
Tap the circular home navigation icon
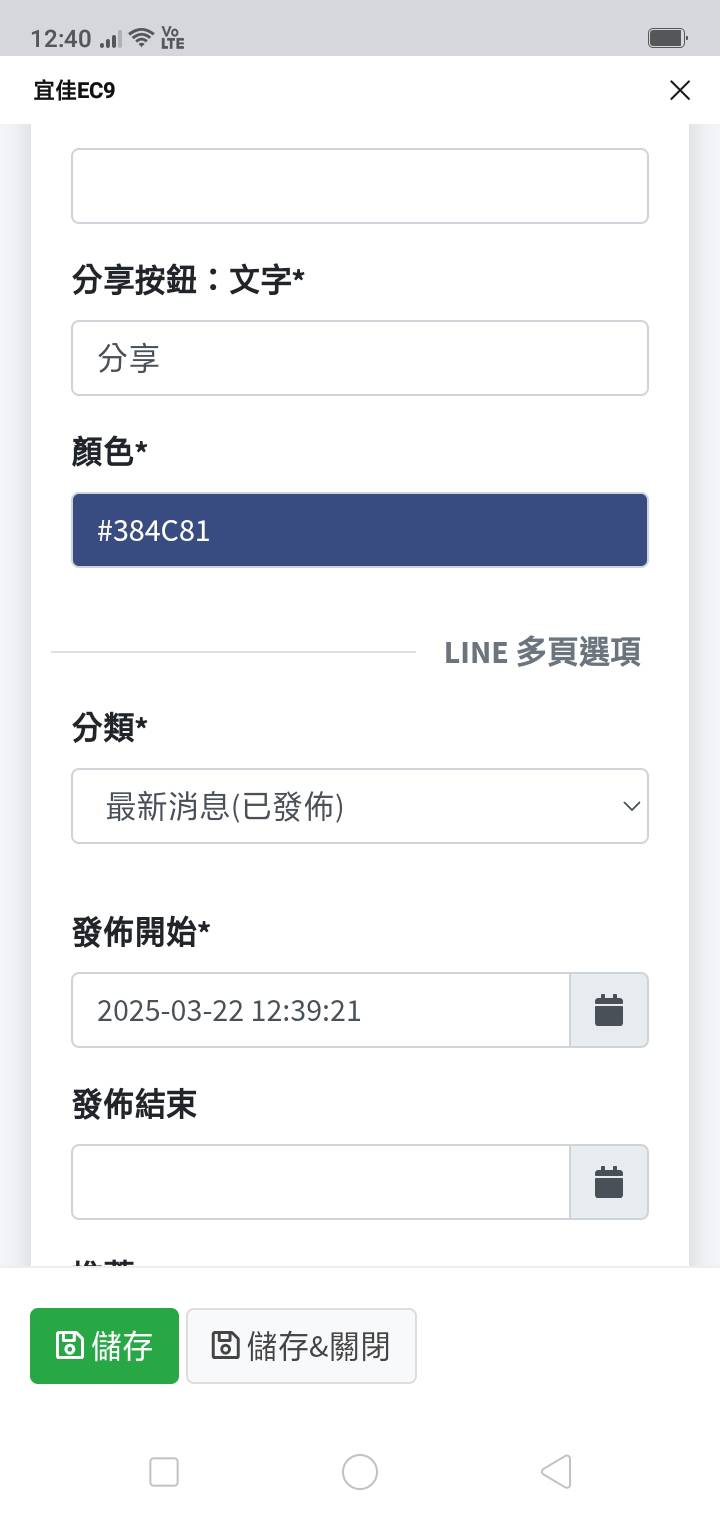[360, 1471]
